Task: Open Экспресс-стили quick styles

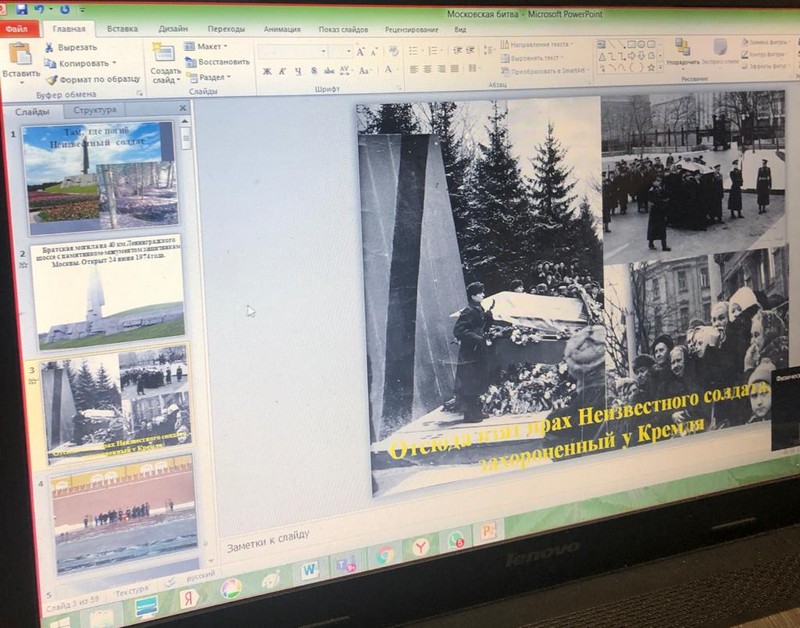Action: pos(720,52)
